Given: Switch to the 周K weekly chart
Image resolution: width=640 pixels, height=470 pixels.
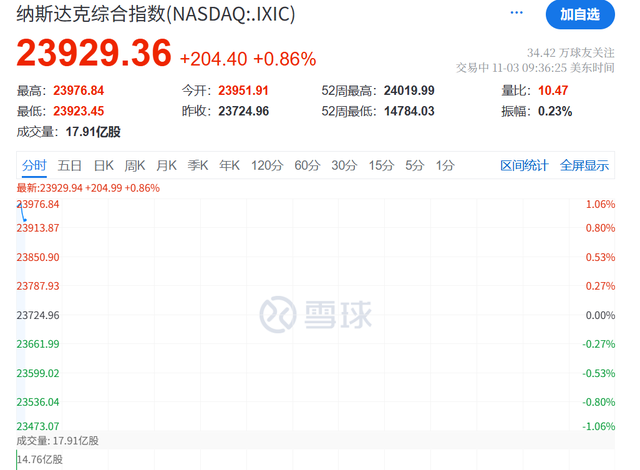Looking at the screenshot, I should (135, 165).
